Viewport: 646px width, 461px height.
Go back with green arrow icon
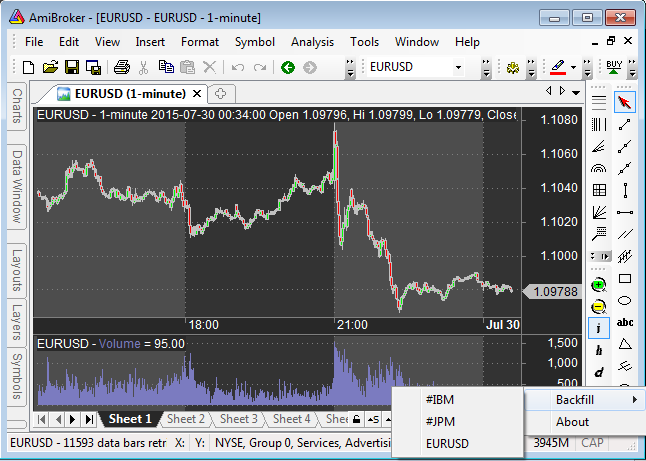288,67
